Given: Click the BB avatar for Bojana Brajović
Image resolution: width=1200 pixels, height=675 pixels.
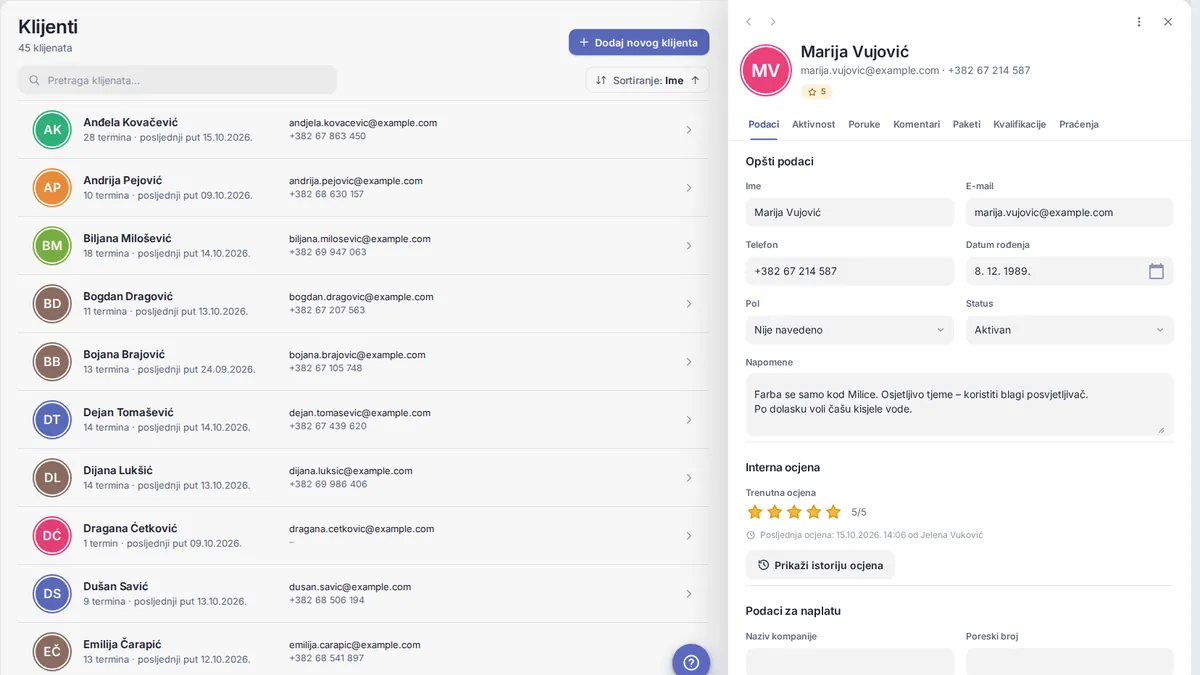Looking at the screenshot, I should coord(52,362).
